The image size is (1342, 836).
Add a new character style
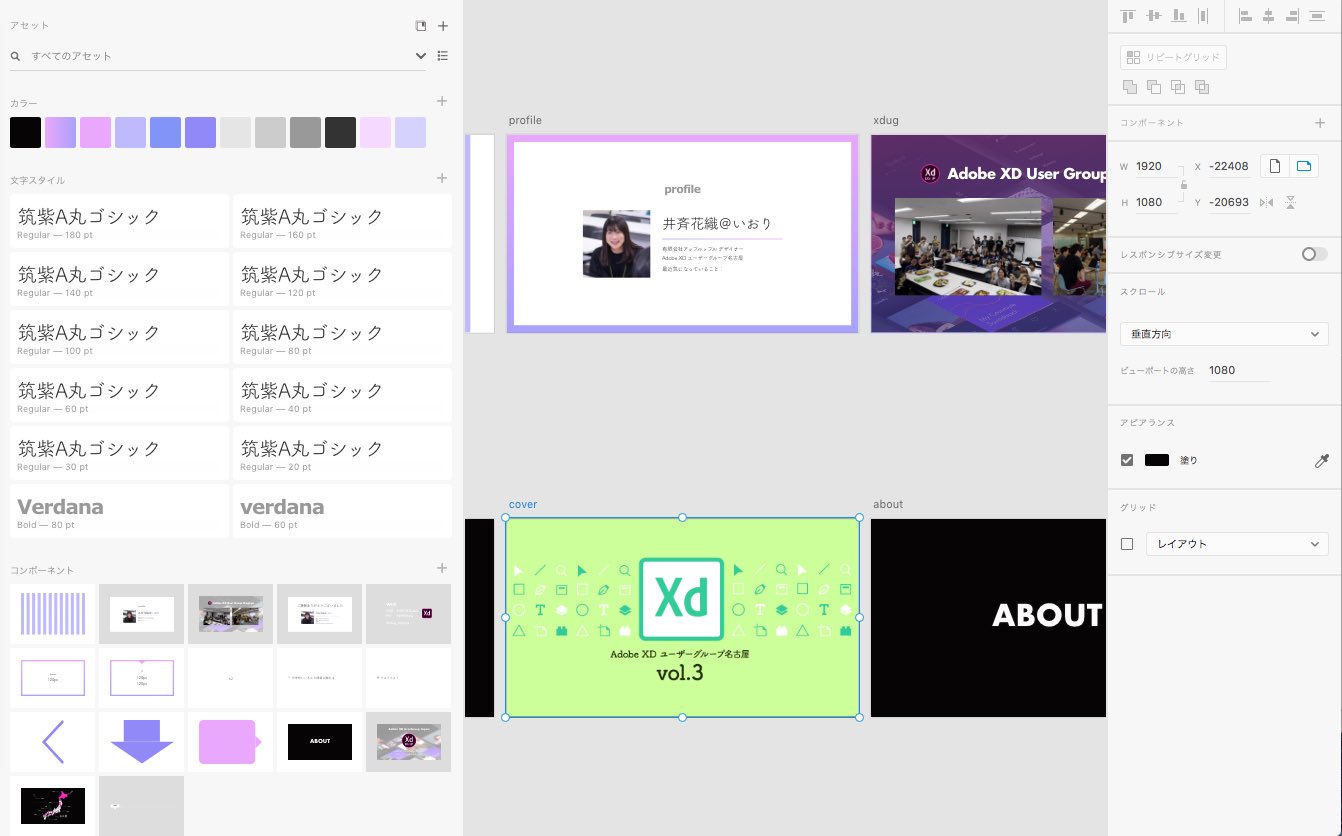442,178
